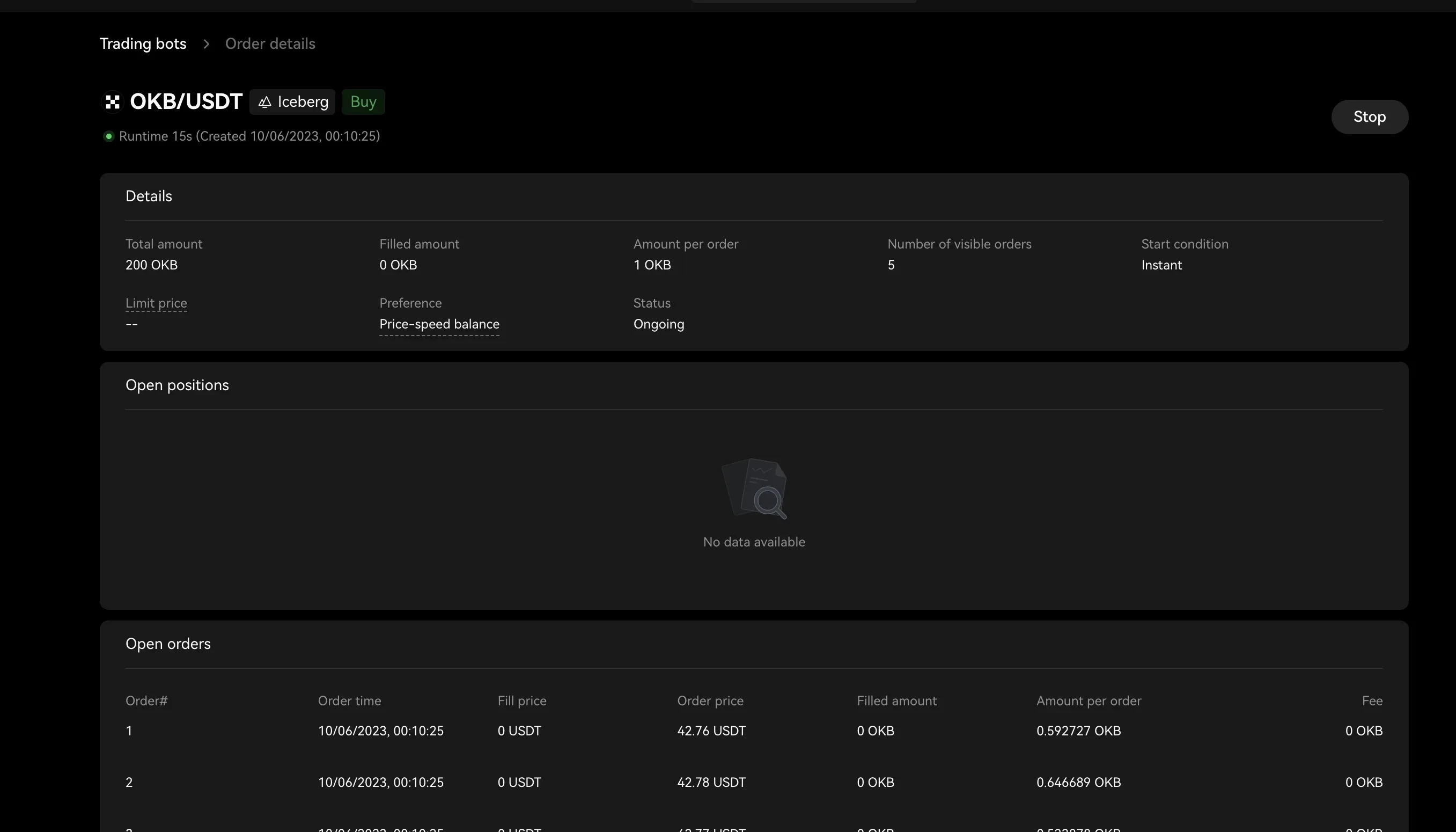Click the Price-speed balance preference value

[439, 324]
